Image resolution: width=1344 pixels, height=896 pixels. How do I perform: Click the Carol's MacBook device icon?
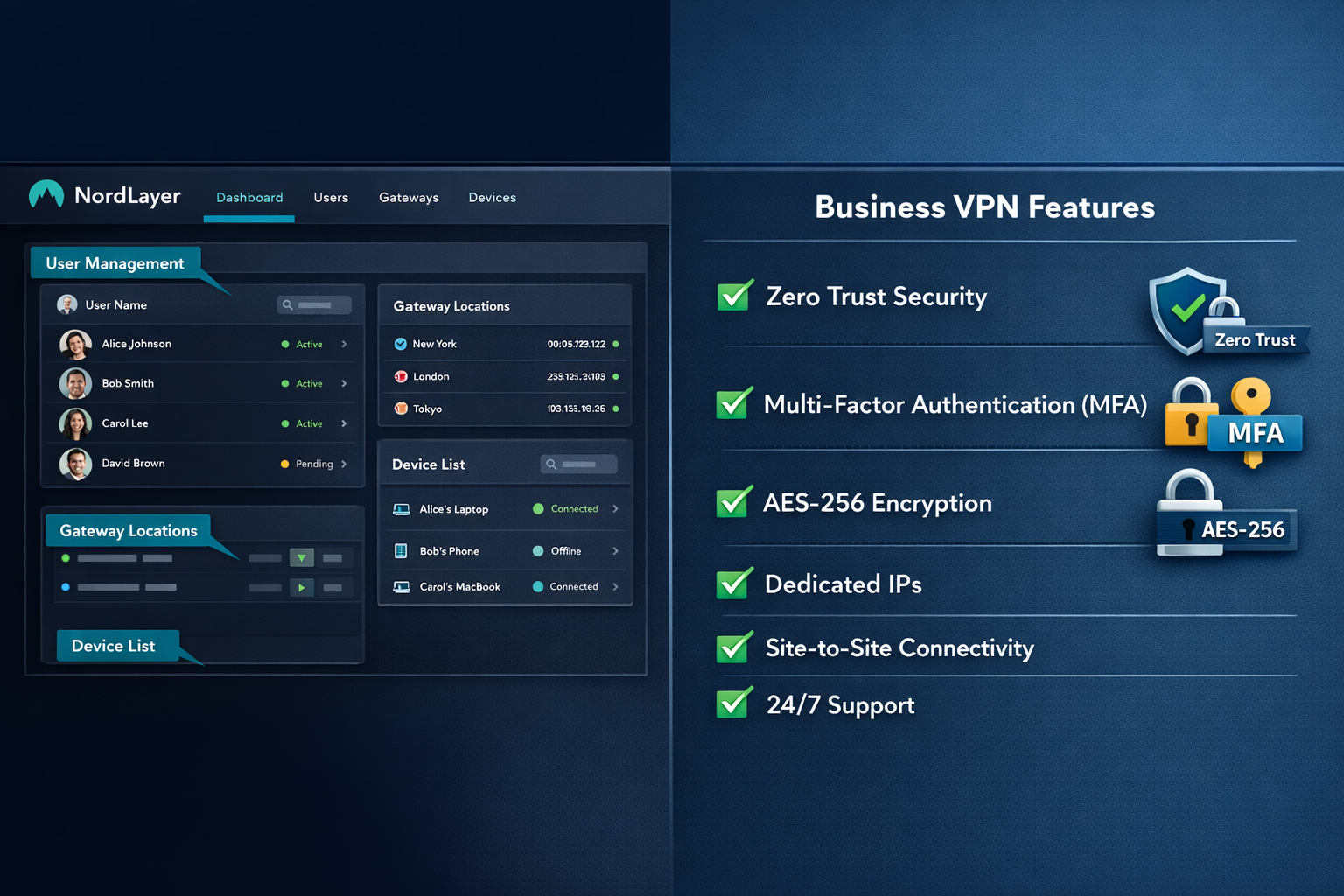tap(401, 587)
